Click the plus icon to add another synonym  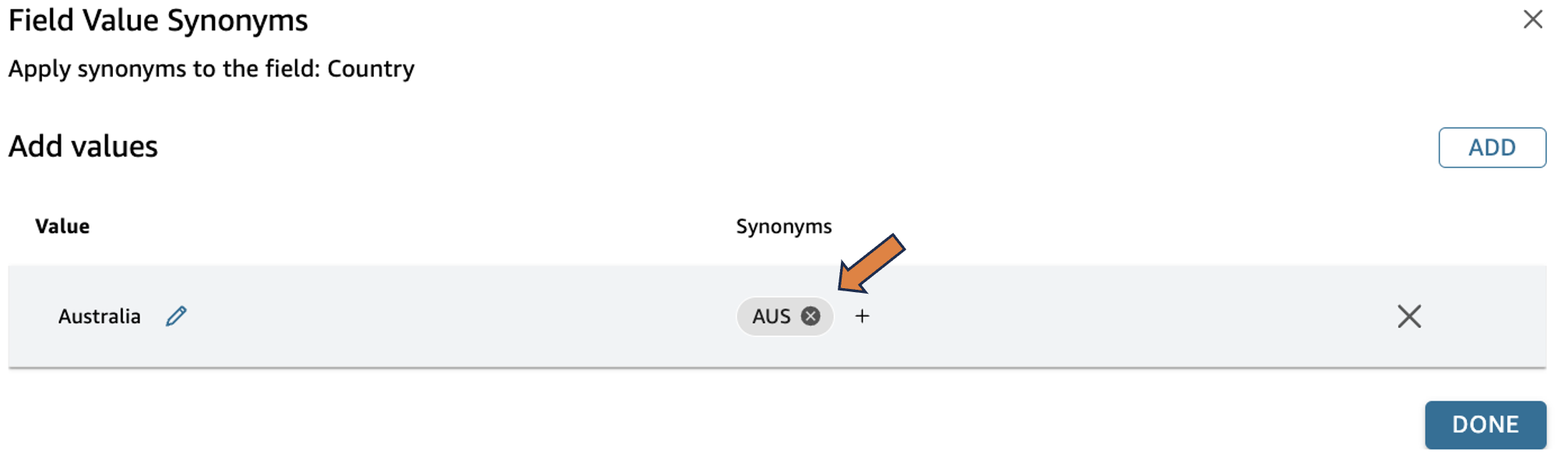click(863, 316)
